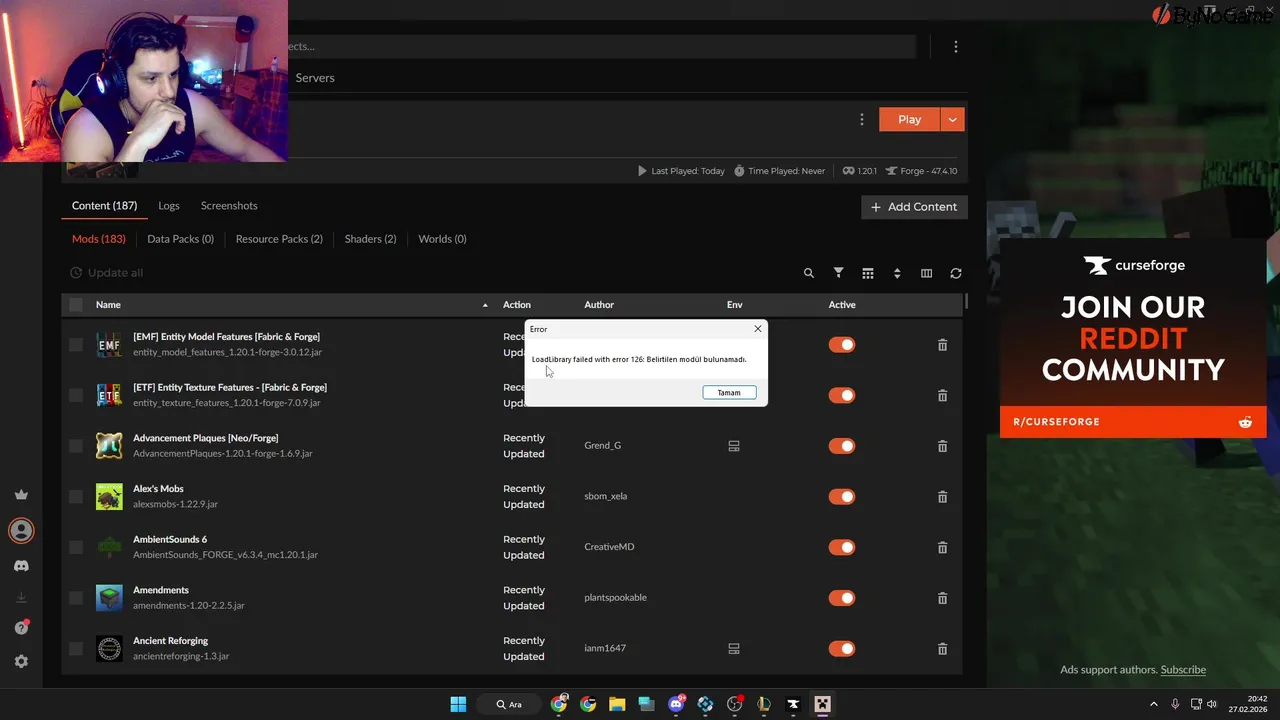Open the three-dot menu left of Play
This screenshot has height=720, width=1280.
[862, 119]
